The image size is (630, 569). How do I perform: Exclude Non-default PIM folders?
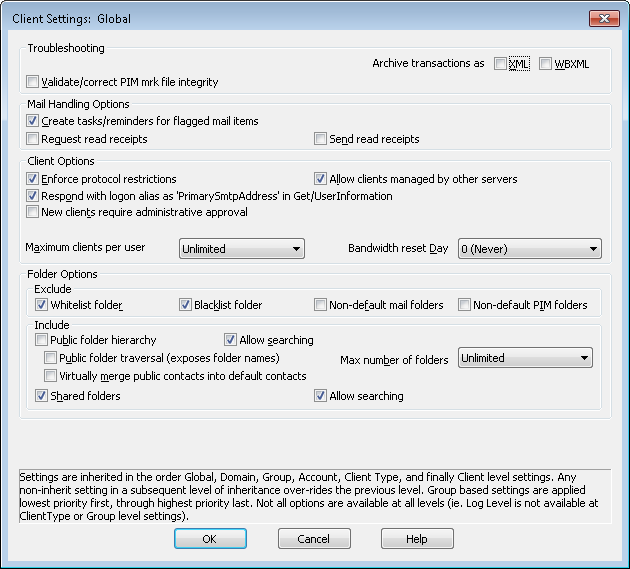click(464, 305)
